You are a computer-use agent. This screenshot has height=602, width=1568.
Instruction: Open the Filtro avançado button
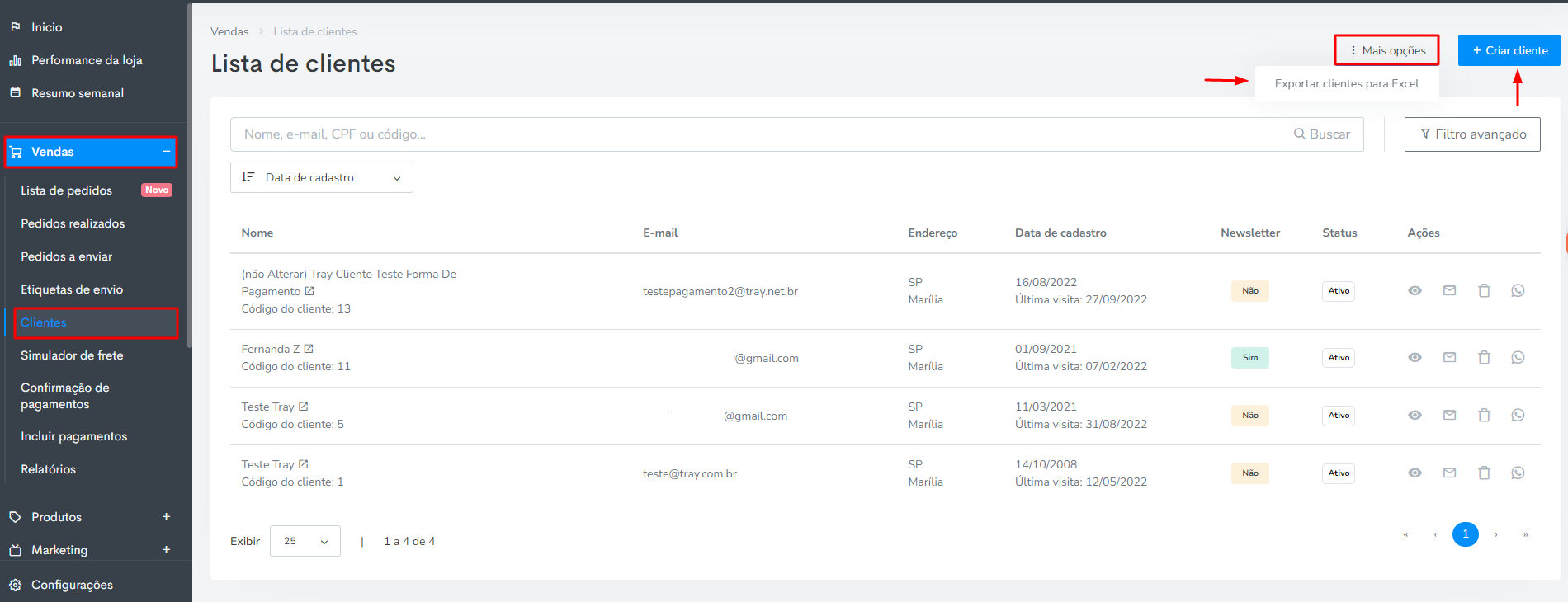coord(1472,134)
